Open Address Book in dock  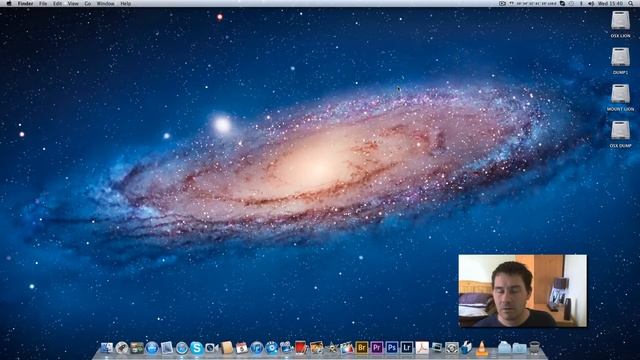(227, 348)
